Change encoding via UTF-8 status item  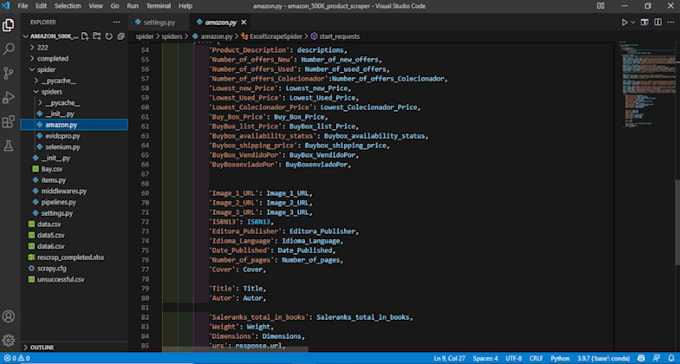[513, 358]
